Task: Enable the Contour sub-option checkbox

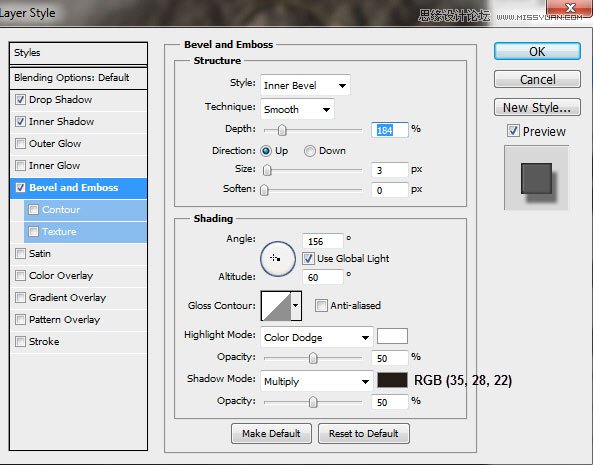Action: pyautogui.click(x=33, y=209)
